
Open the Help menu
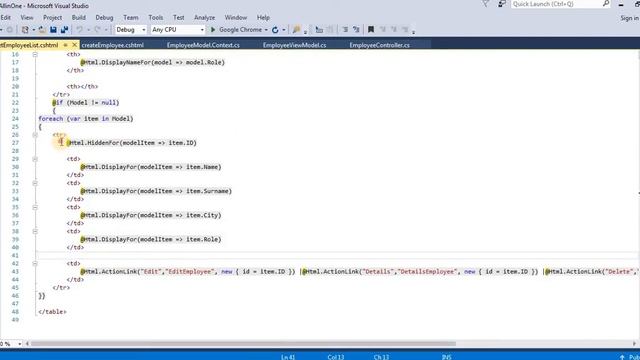pos(263,18)
